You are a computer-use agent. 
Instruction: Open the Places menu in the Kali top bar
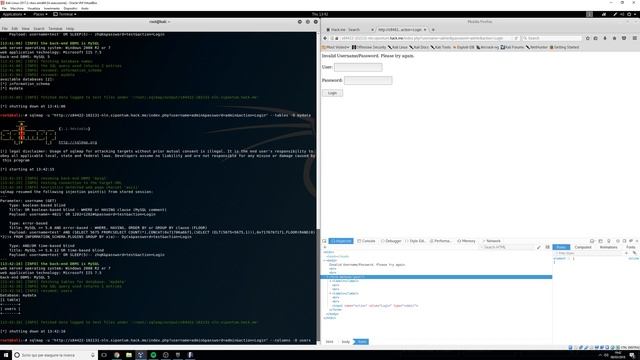tap(40, 14)
